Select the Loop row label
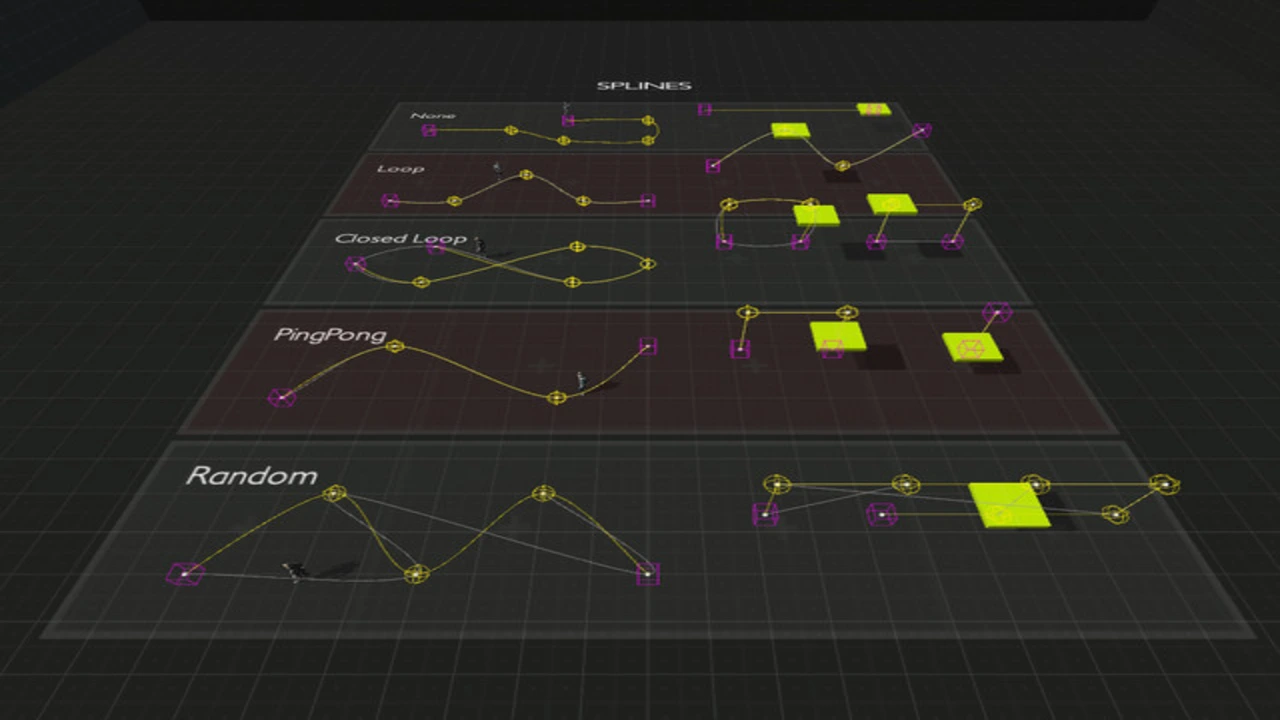 pyautogui.click(x=400, y=169)
